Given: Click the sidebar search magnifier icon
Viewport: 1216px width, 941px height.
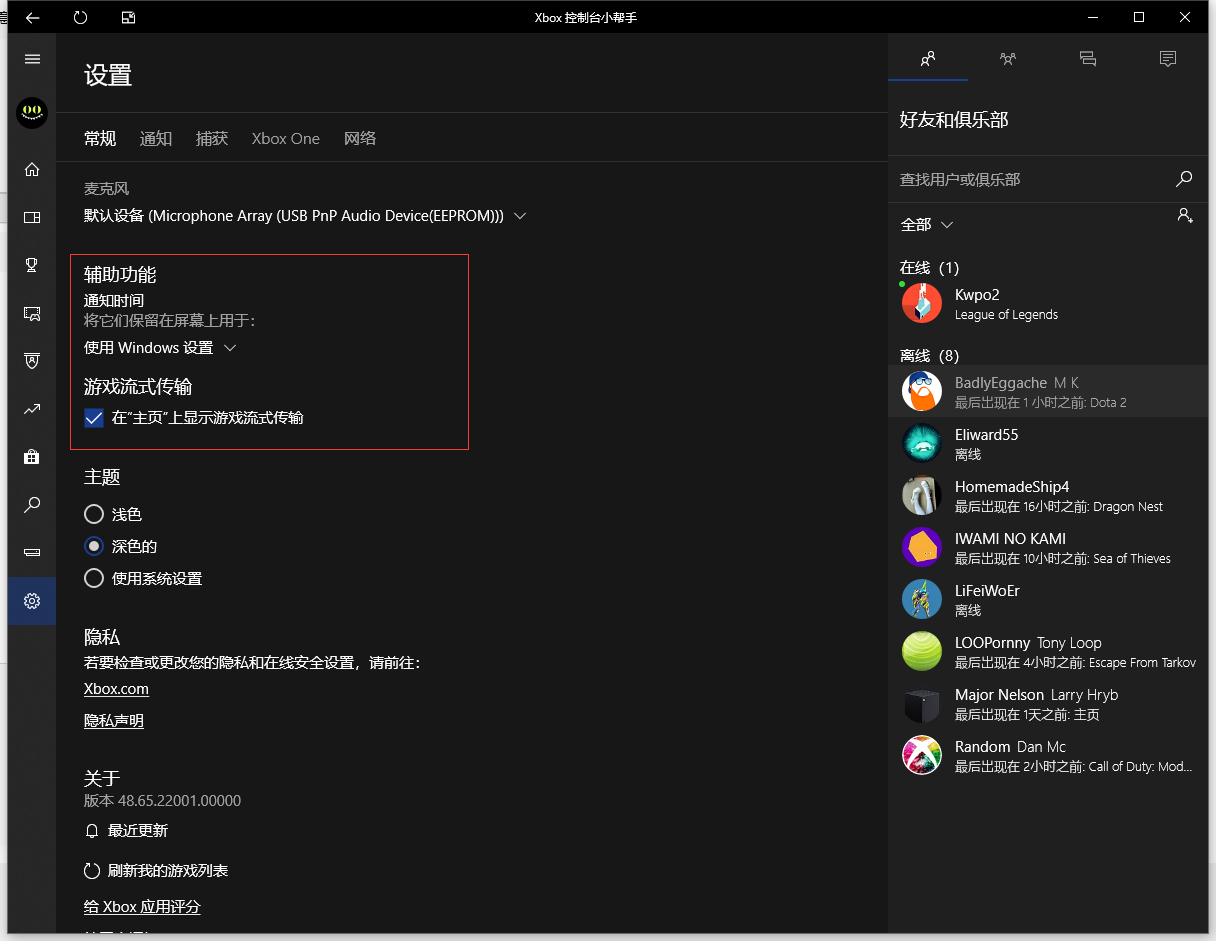Looking at the screenshot, I should click(32, 505).
